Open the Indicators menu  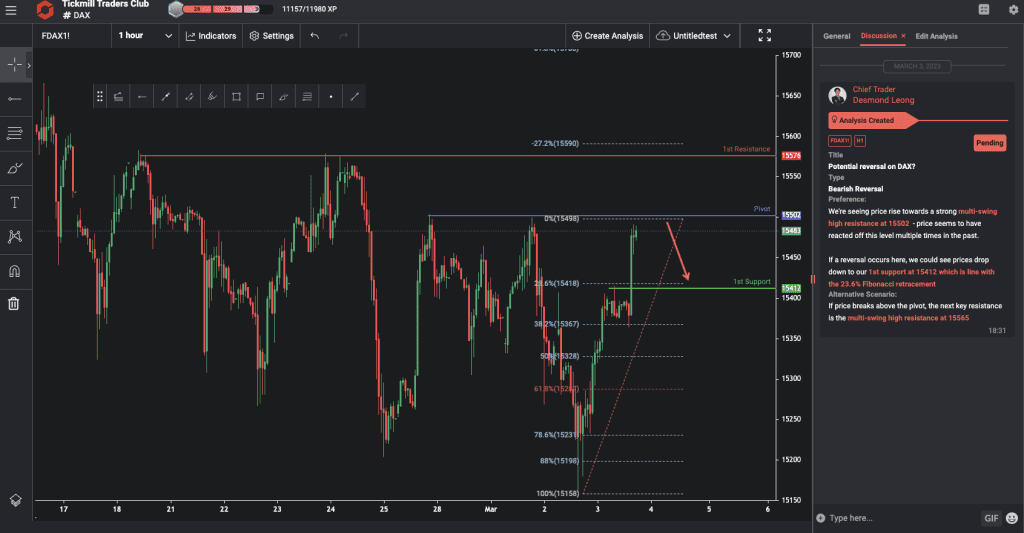211,36
